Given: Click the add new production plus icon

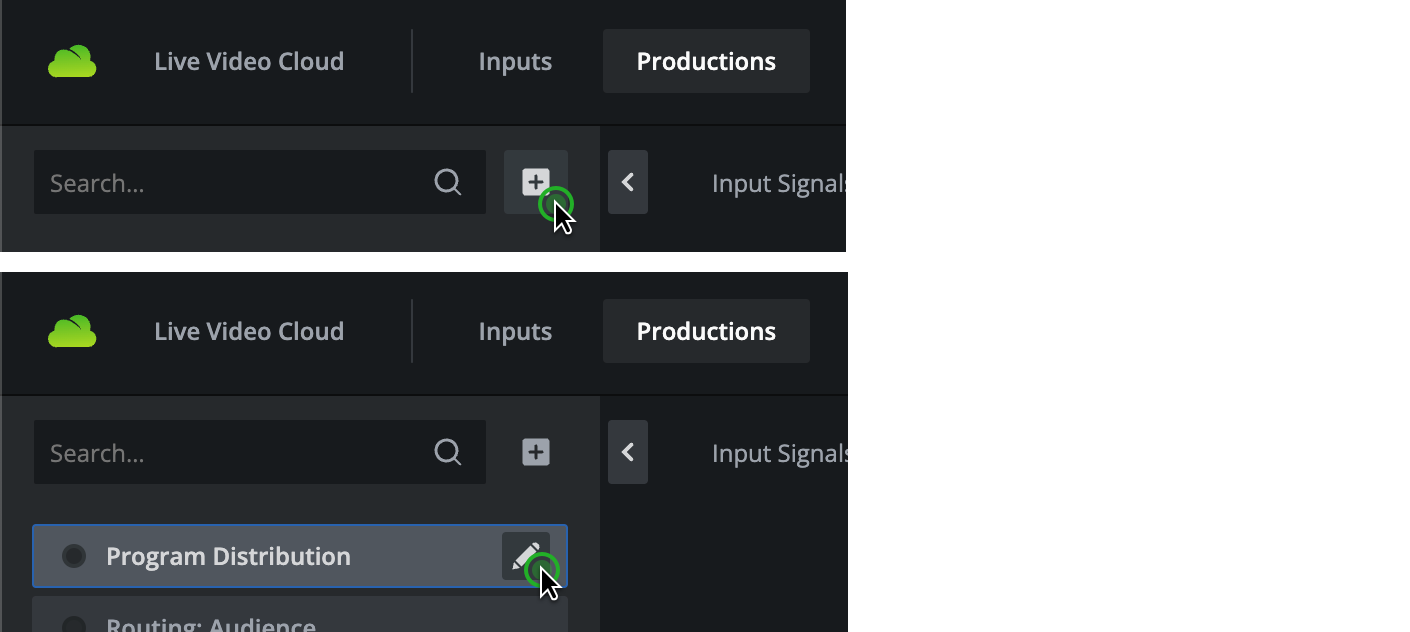Looking at the screenshot, I should tap(535, 182).
